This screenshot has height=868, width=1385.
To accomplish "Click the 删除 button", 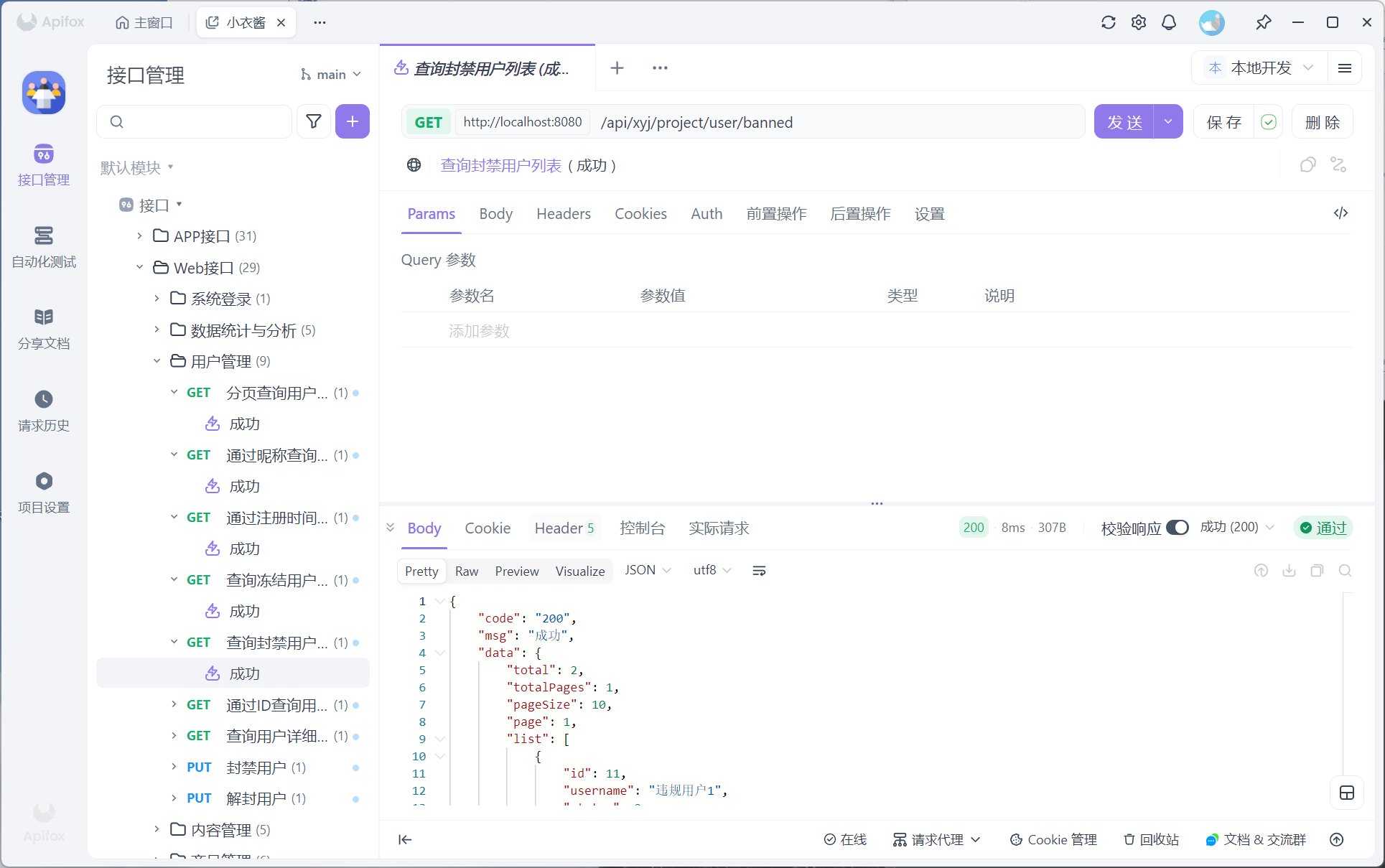I will (x=1322, y=122).
